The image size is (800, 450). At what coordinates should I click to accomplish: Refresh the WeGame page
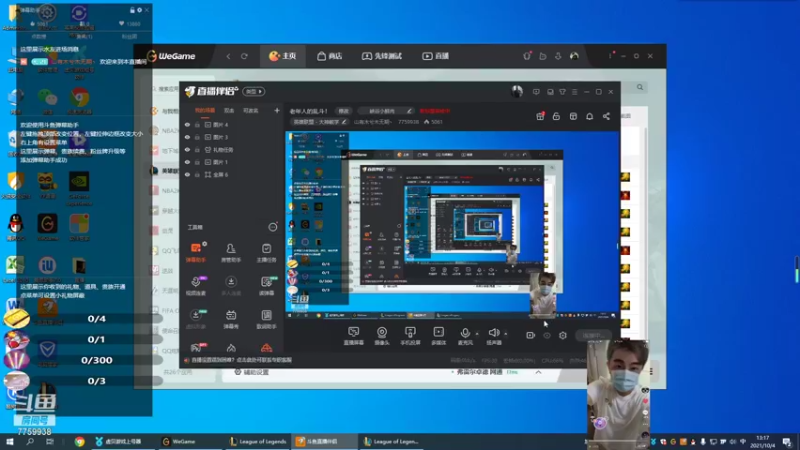pyautogui.click(x=244, y=56)
